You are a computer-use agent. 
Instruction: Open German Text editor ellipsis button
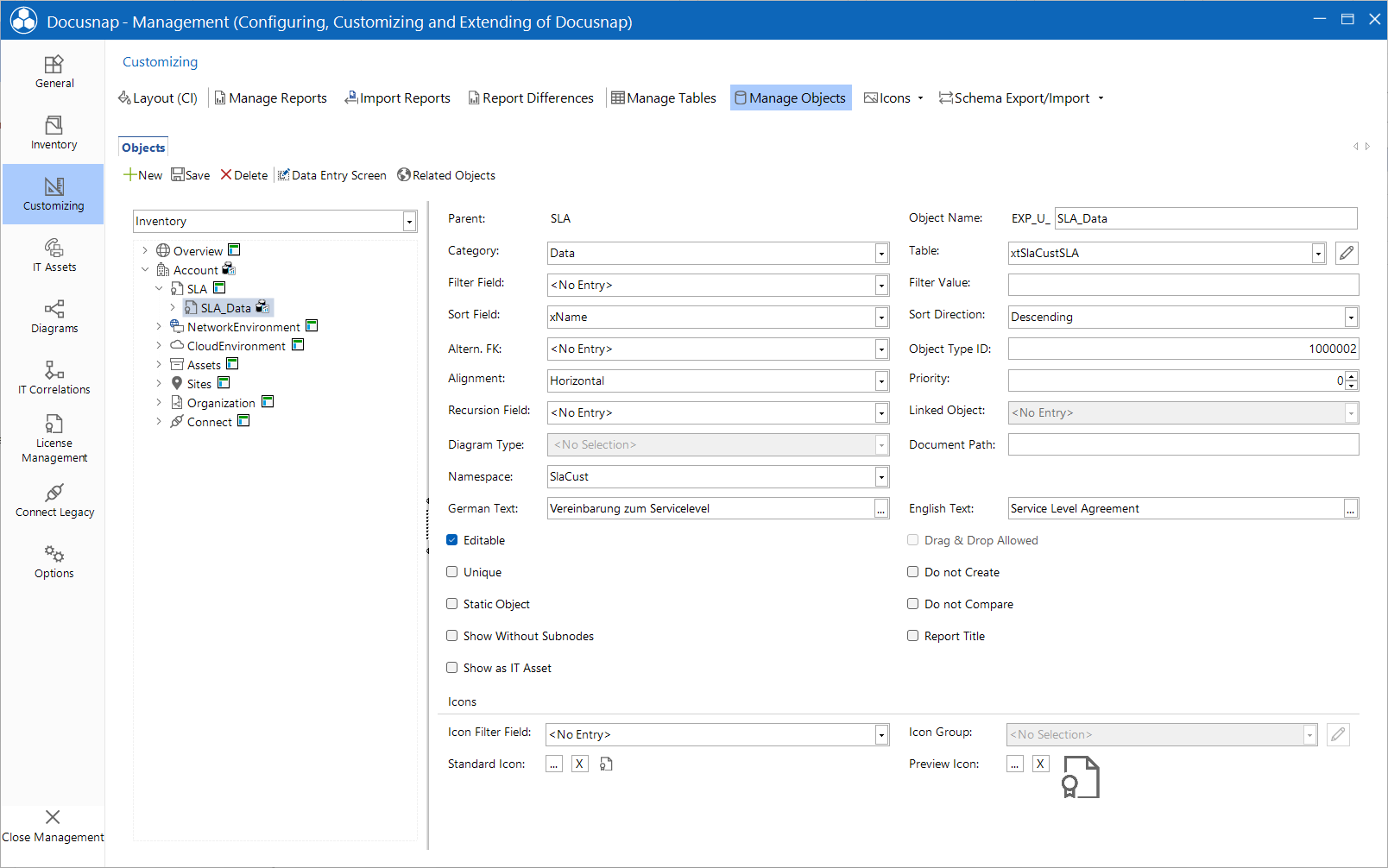(881, 508)
